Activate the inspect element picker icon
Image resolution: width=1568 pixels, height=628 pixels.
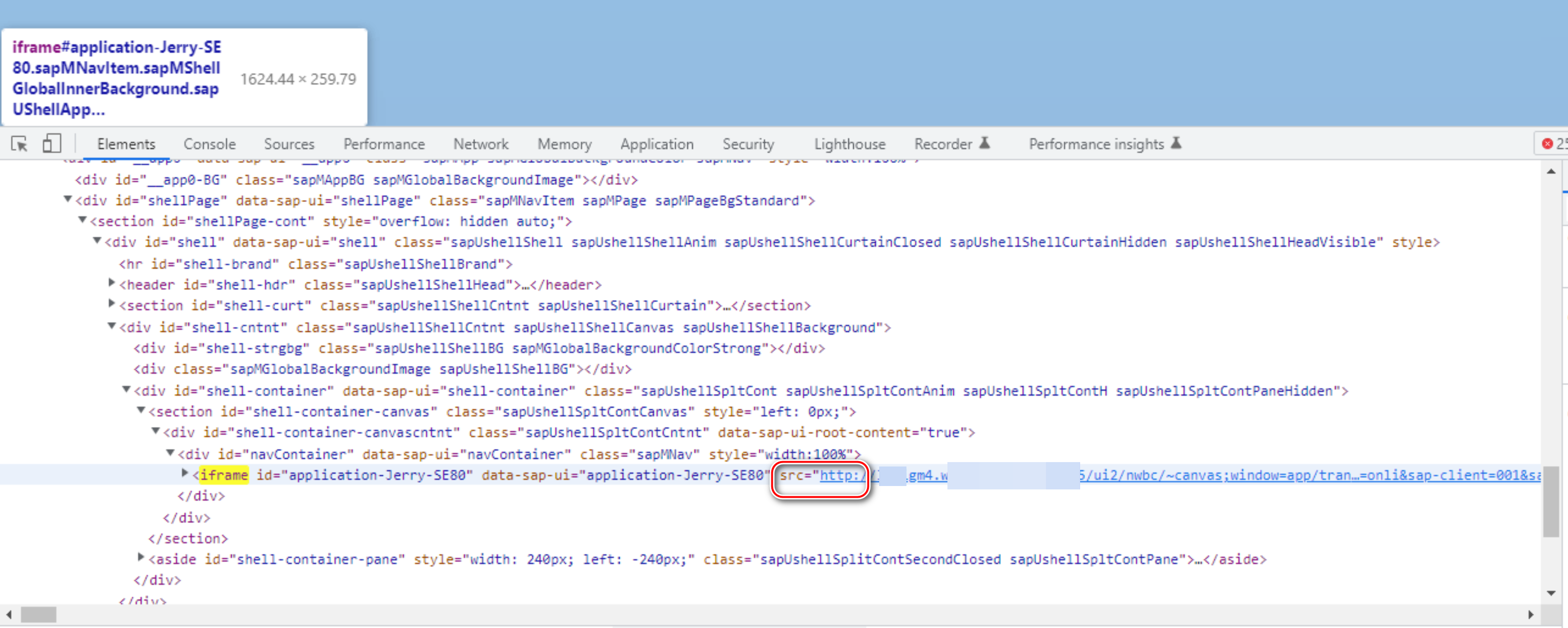[x=19, y=144]
